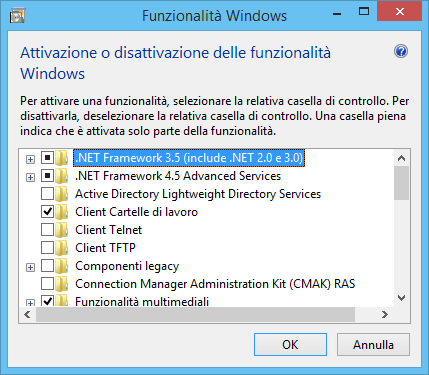Expand the Componenti legacy node

[x=30, y=267]
